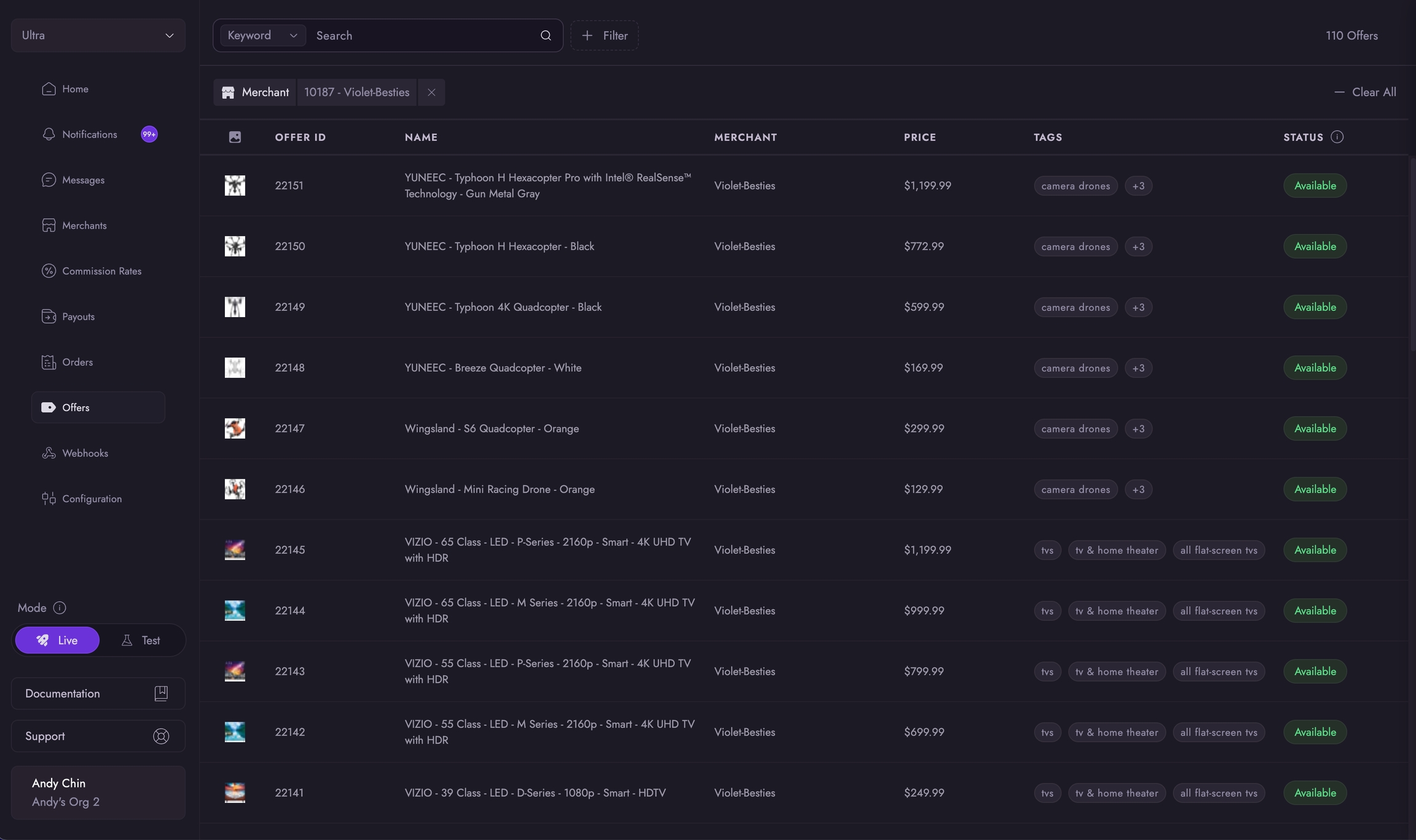Click the Mode info icon
This screenshot has height=840, width=1416.
coord(60,608)
